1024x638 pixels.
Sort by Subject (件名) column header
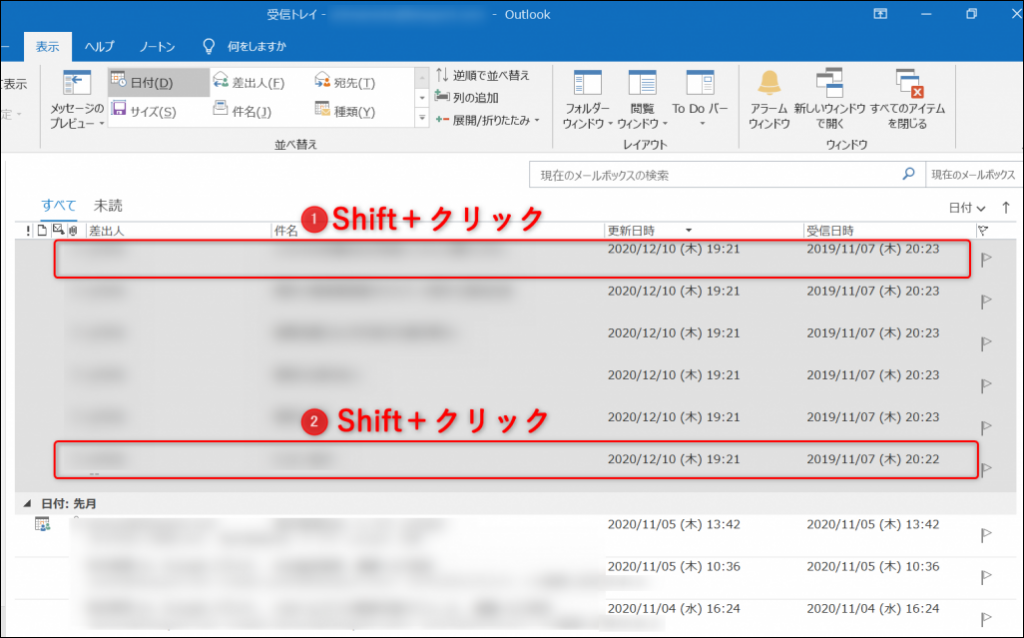[436, 231]
